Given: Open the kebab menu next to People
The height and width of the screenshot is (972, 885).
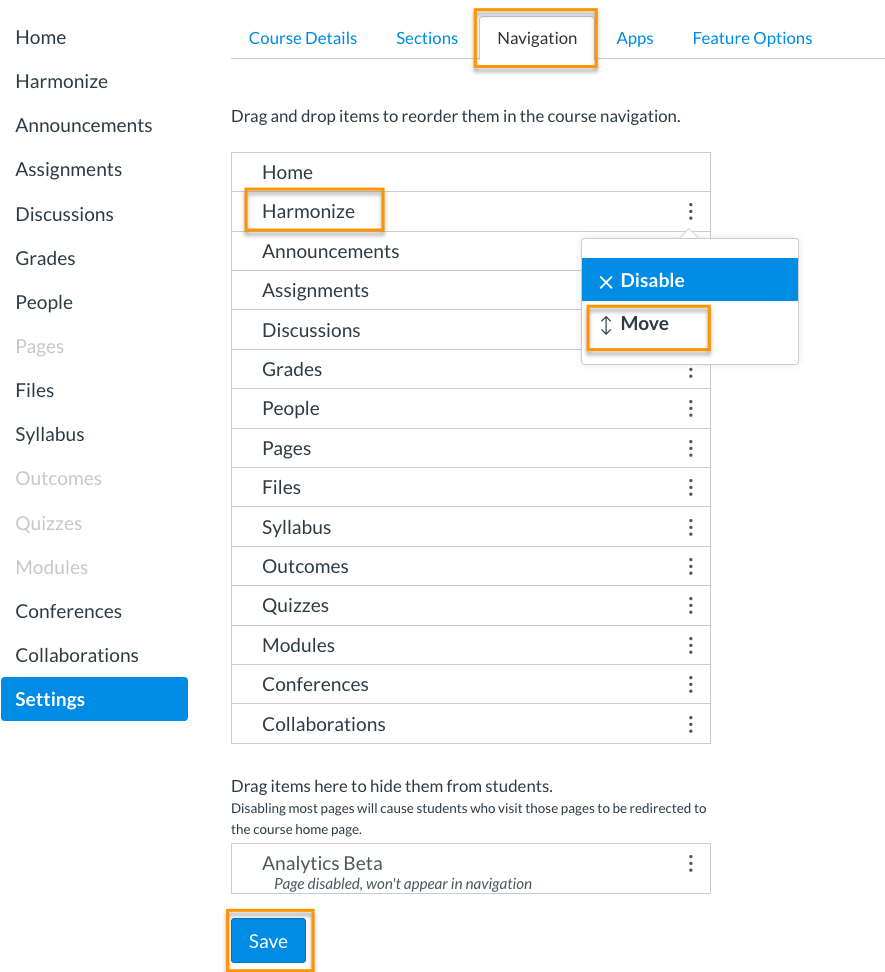Looking at the screenshot, I should coord(691,408).
